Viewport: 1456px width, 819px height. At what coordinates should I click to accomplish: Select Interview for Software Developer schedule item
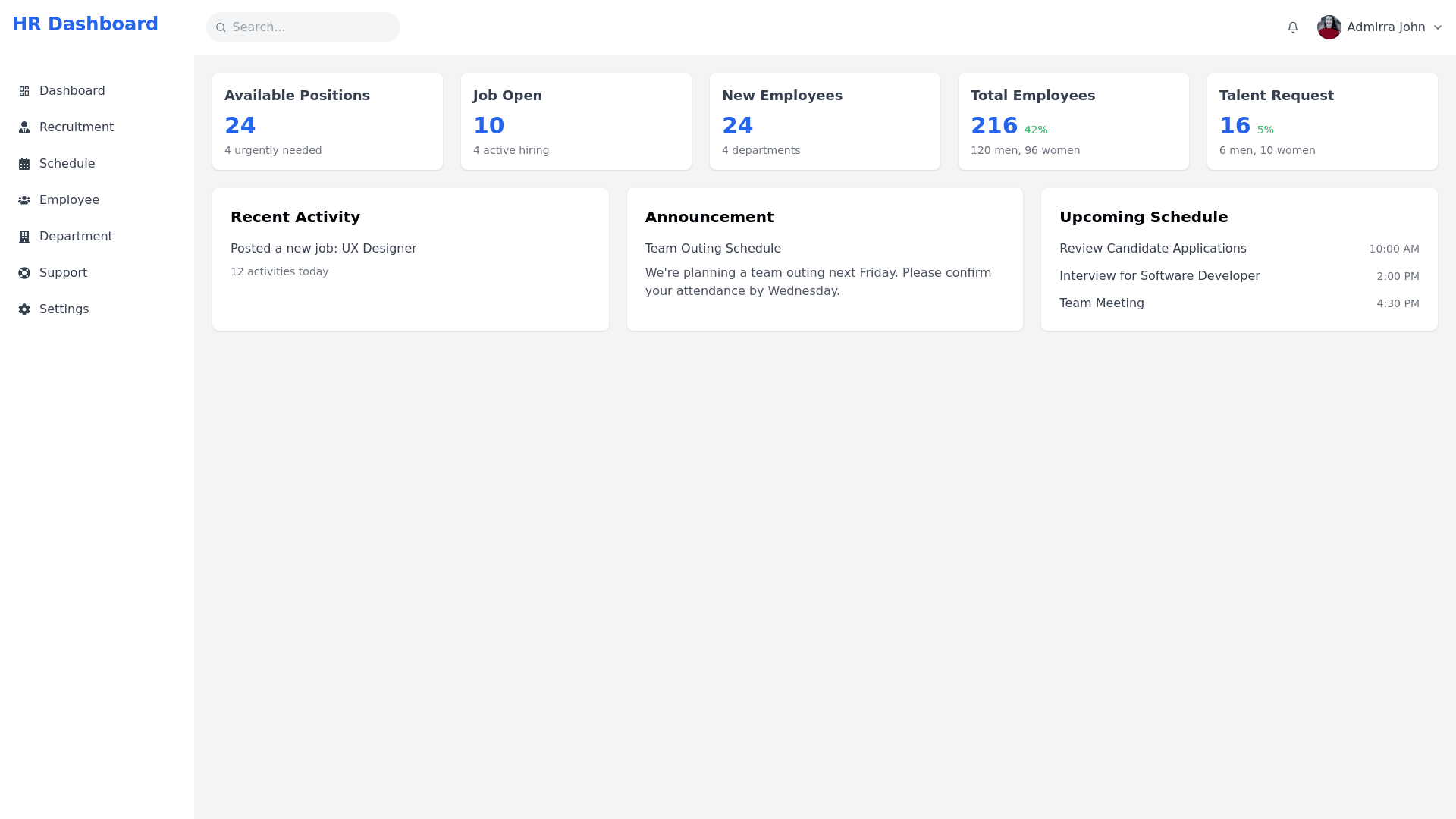point(1159,276)
